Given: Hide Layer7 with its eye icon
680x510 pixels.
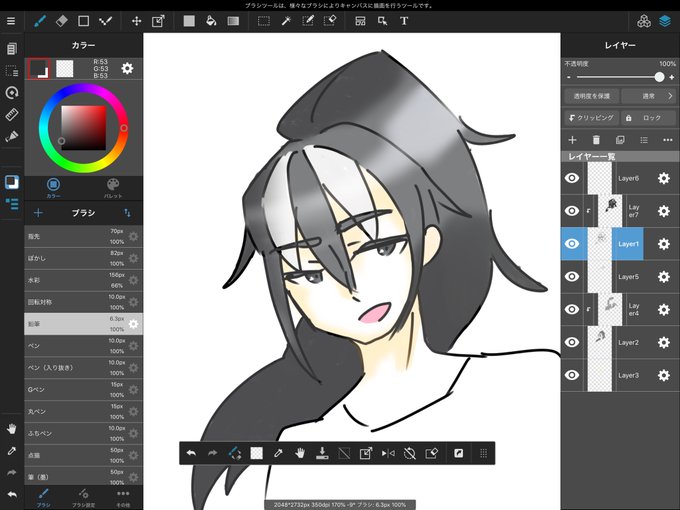Looking at the screenshot, I should 572,211.
